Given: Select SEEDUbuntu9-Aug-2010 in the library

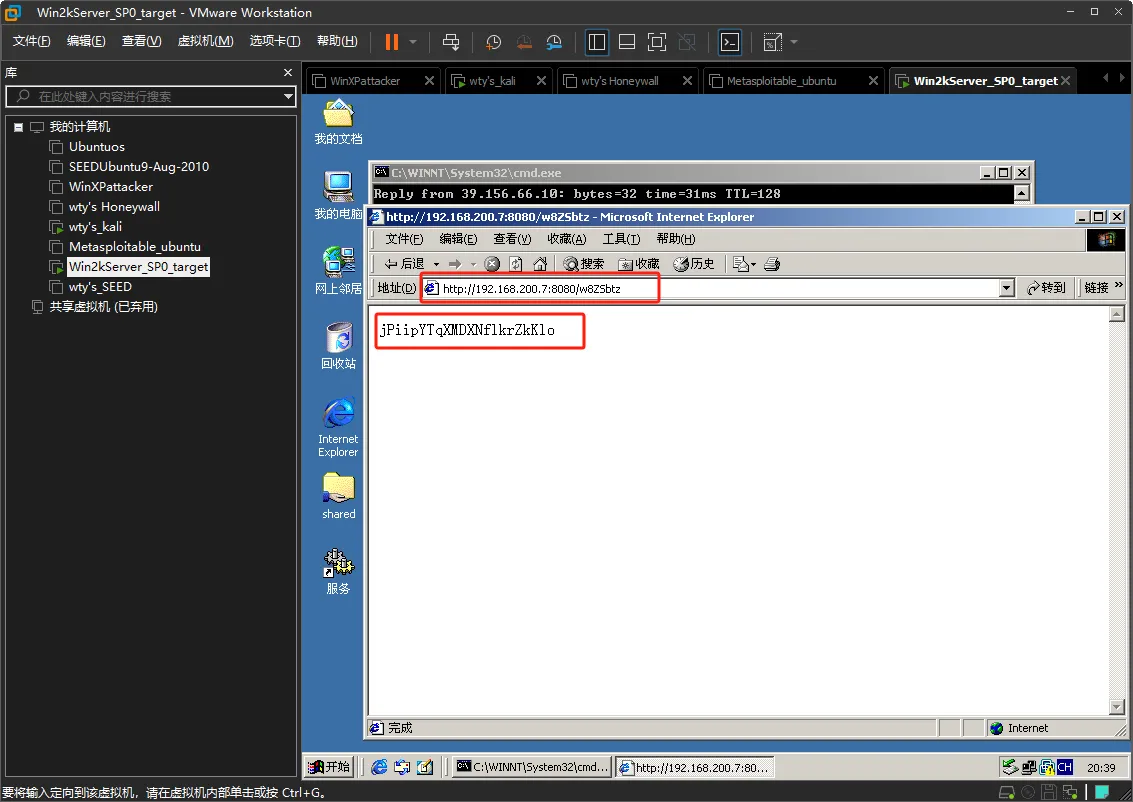Looking at the screenshot, I should tap(139, 167).
